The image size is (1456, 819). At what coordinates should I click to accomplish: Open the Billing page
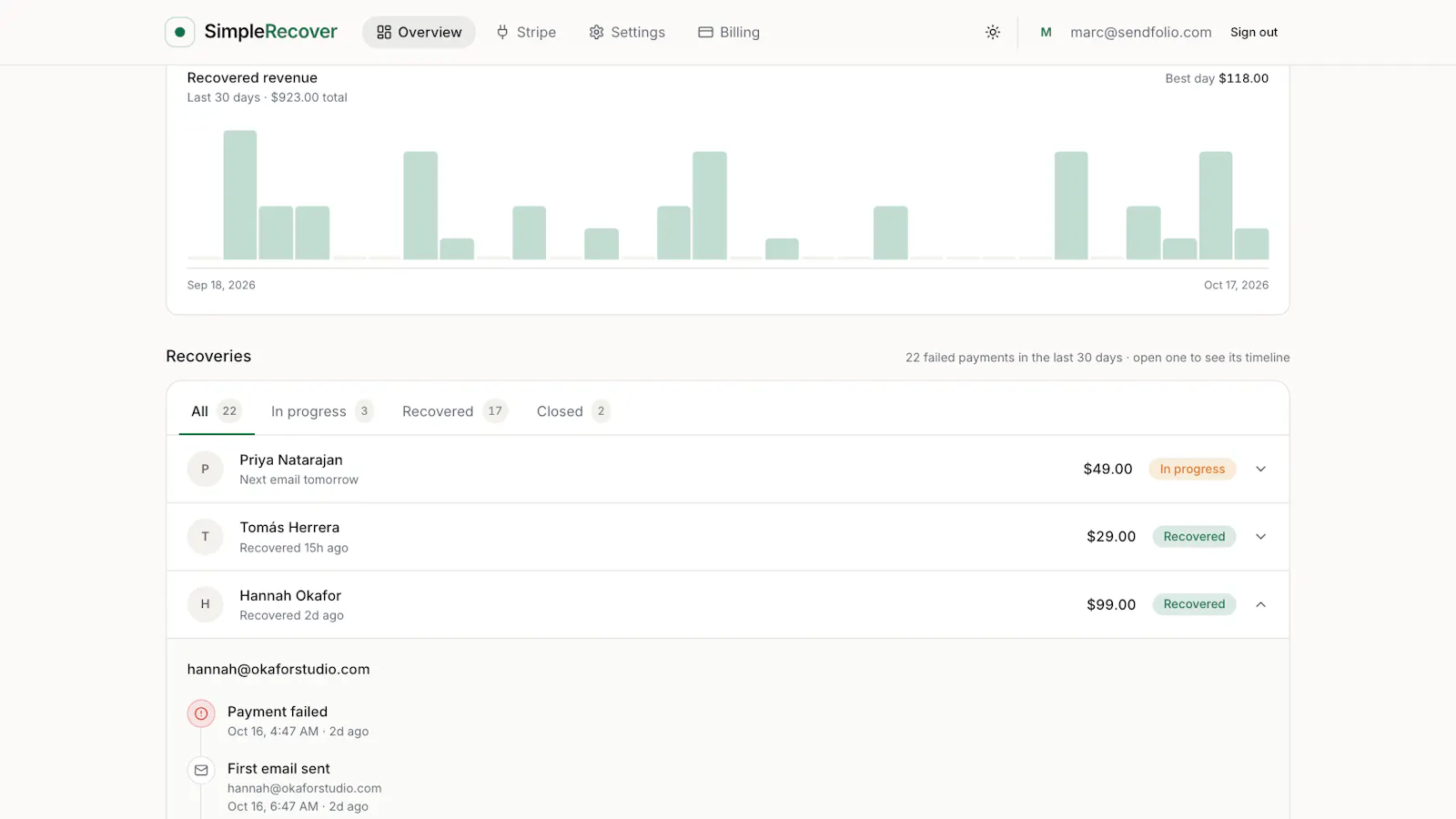(x=729, y=32)
